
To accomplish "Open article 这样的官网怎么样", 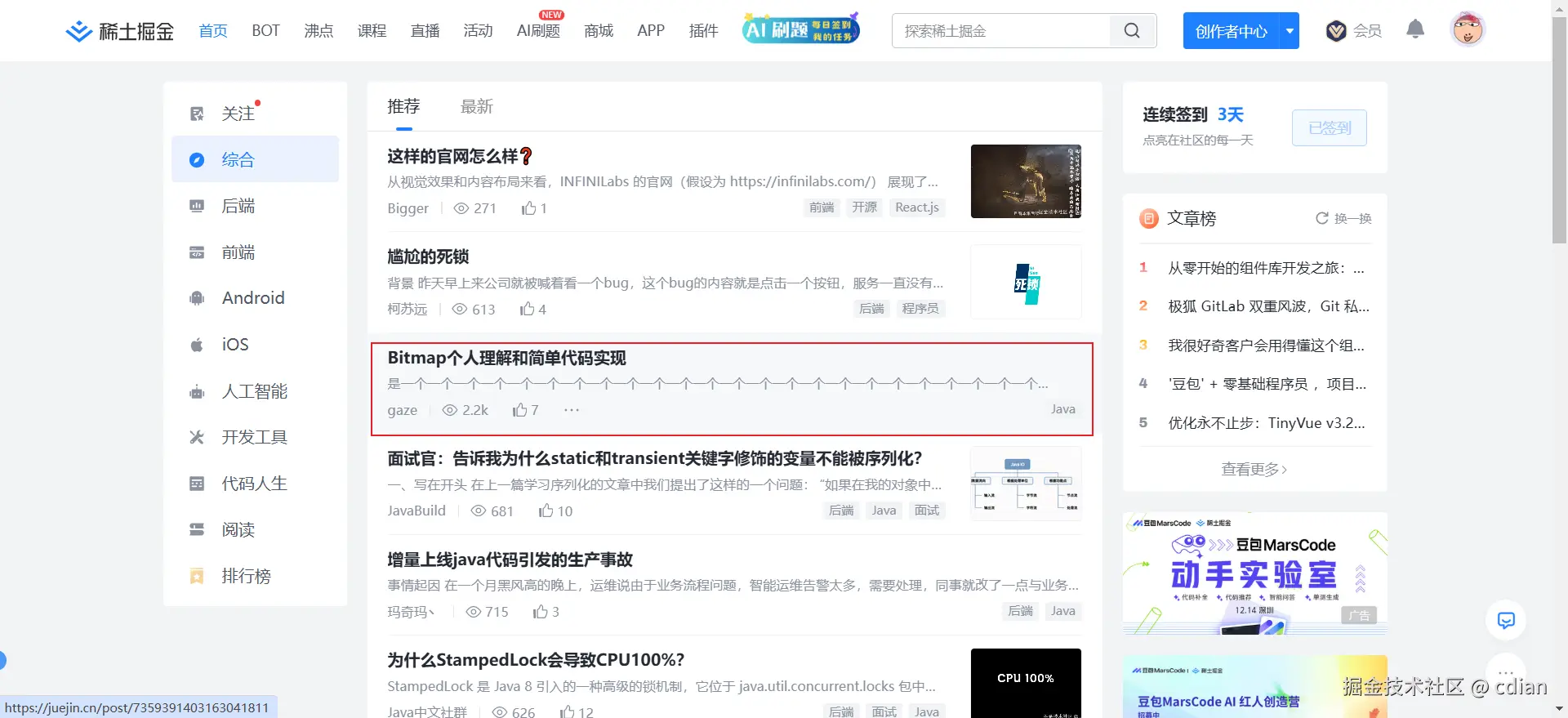I will (461, 156).
